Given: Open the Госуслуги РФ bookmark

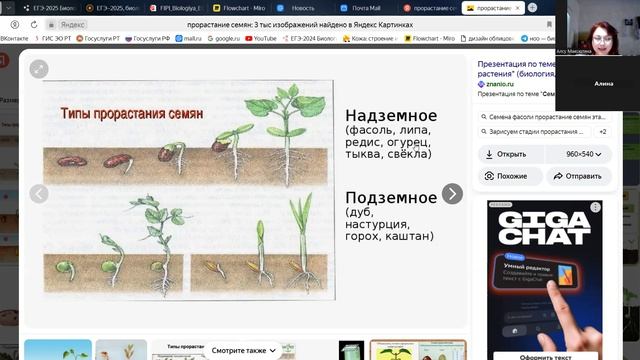Looking at the screenshot, I should coord(148,38).
